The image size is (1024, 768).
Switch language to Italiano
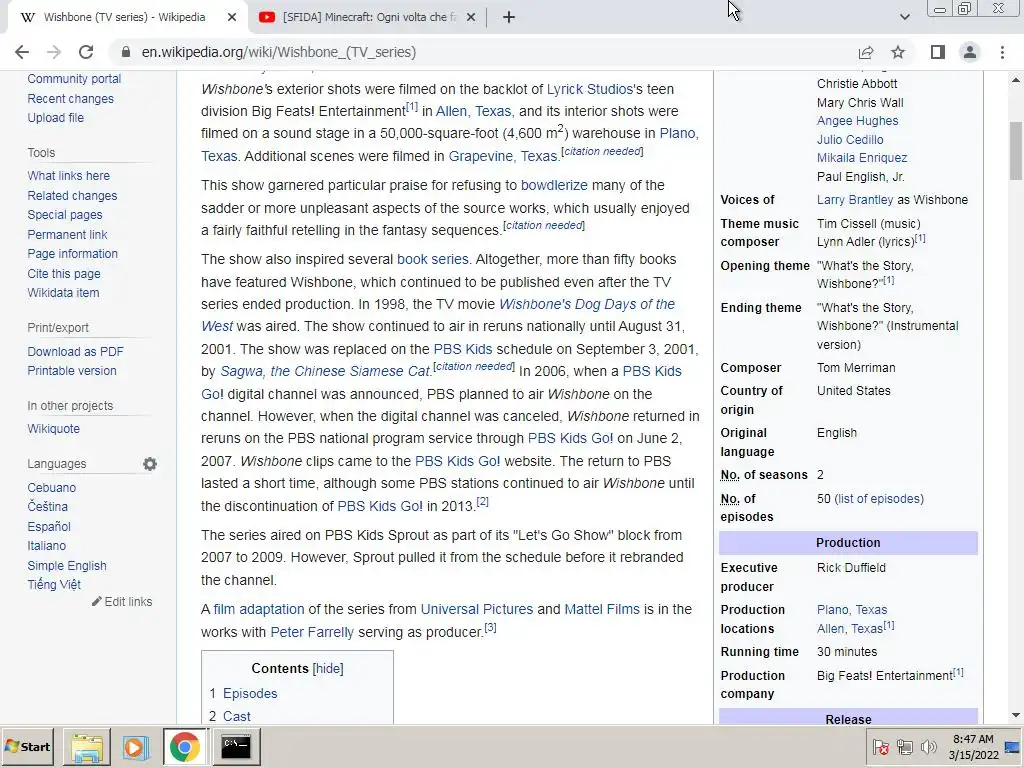[x=46, y=545]
